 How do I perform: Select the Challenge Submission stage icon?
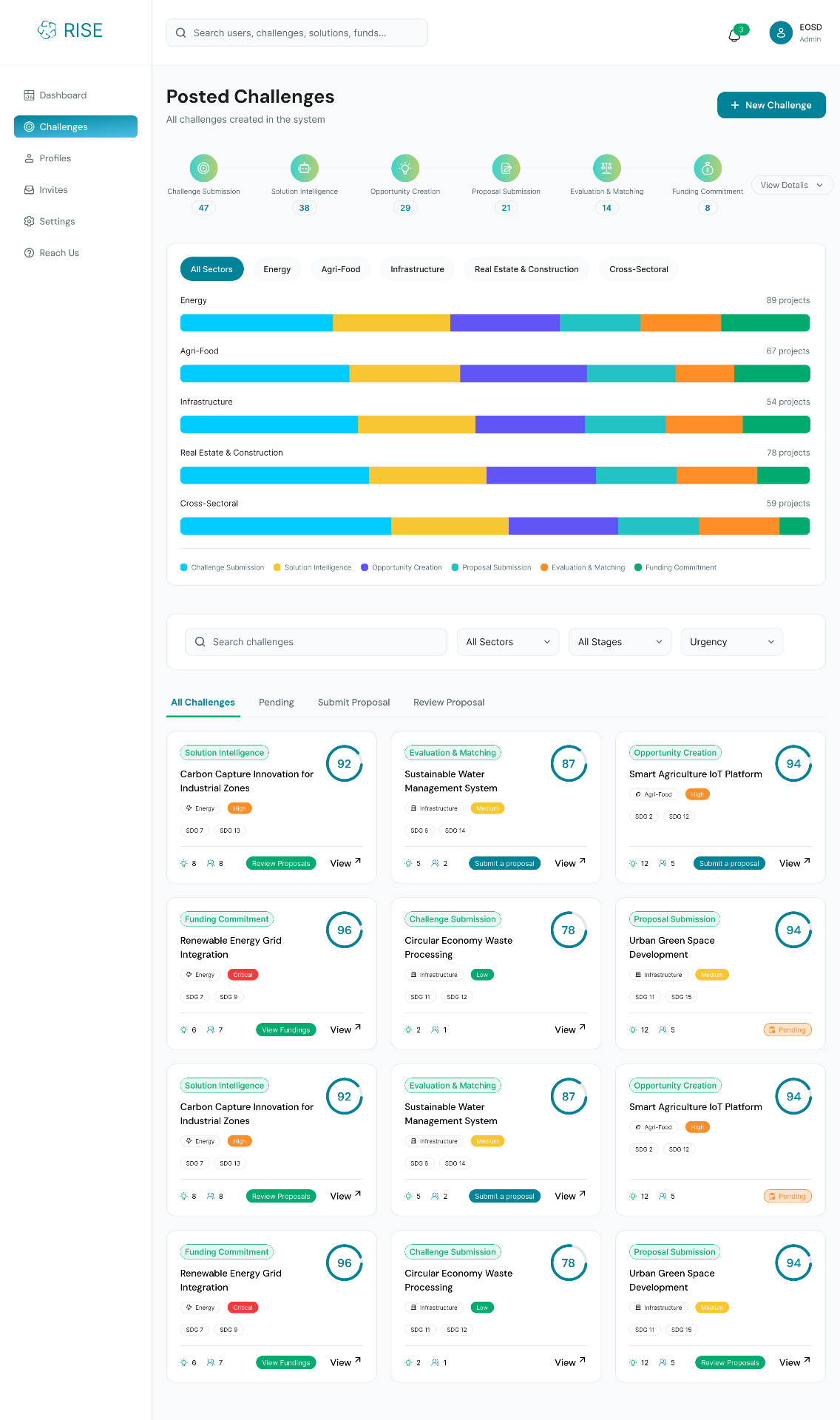coord(203,168)
